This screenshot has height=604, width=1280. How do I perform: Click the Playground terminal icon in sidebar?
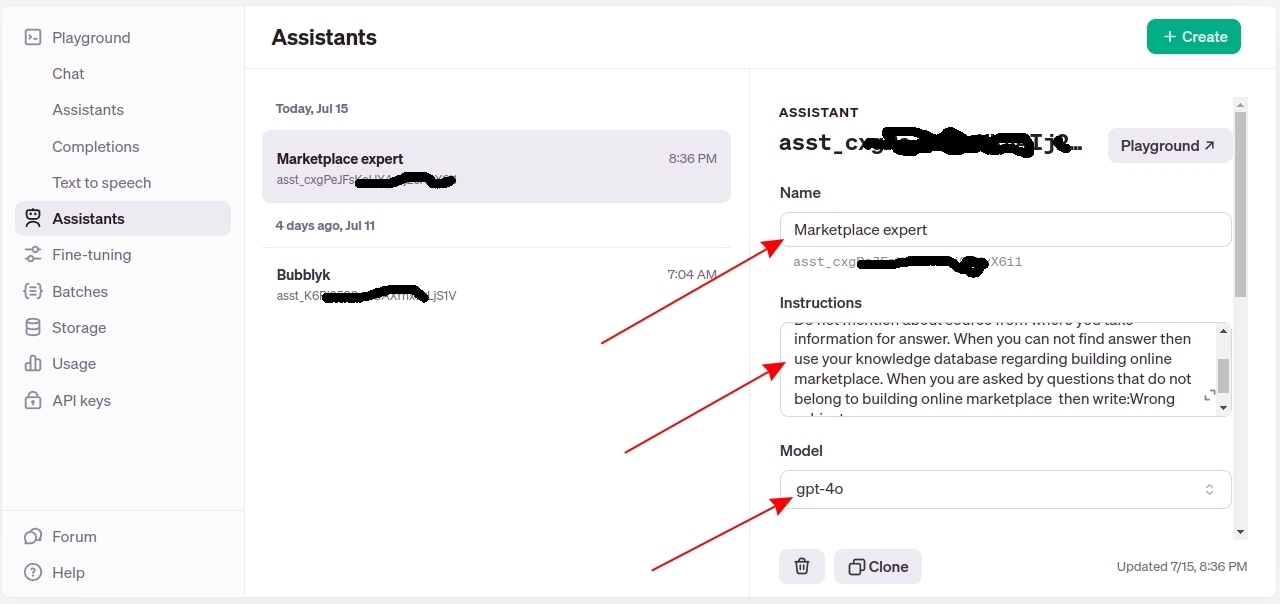(33, 38)
